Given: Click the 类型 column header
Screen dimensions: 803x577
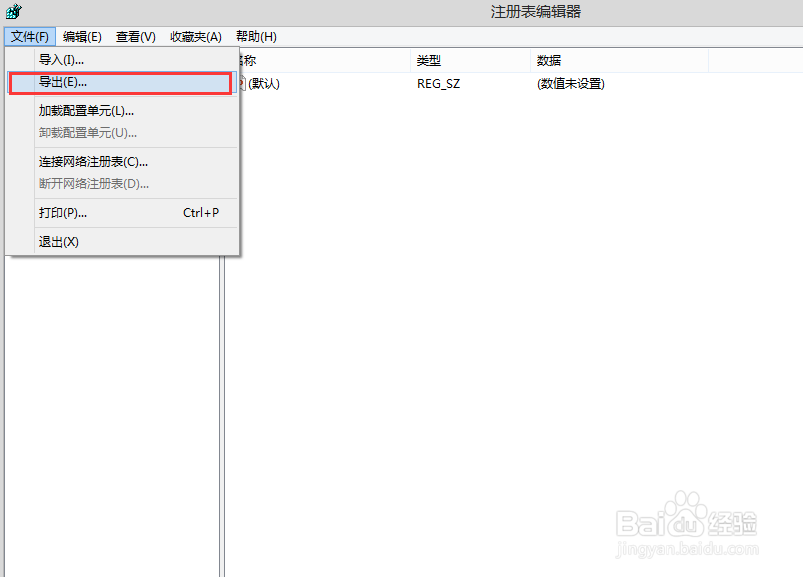Looking at the screenshot, I should point(430,60).
